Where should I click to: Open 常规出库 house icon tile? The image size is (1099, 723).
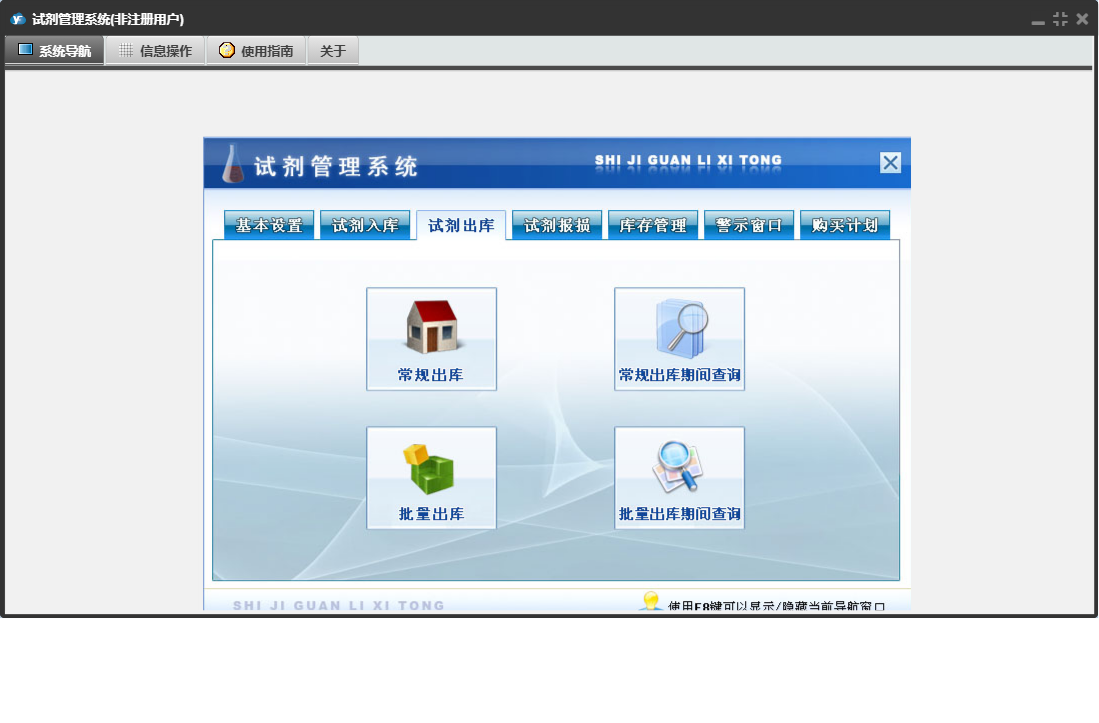[431, 339]
